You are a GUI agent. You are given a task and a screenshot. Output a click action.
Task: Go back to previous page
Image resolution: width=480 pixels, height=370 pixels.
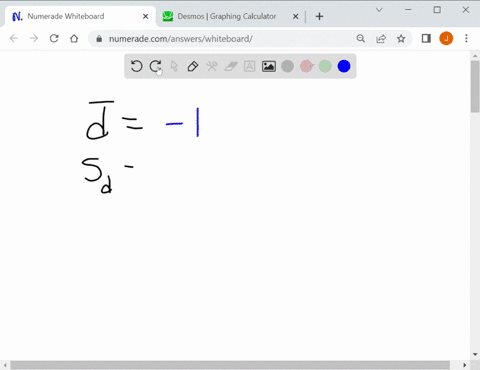(x=14, y=39)
